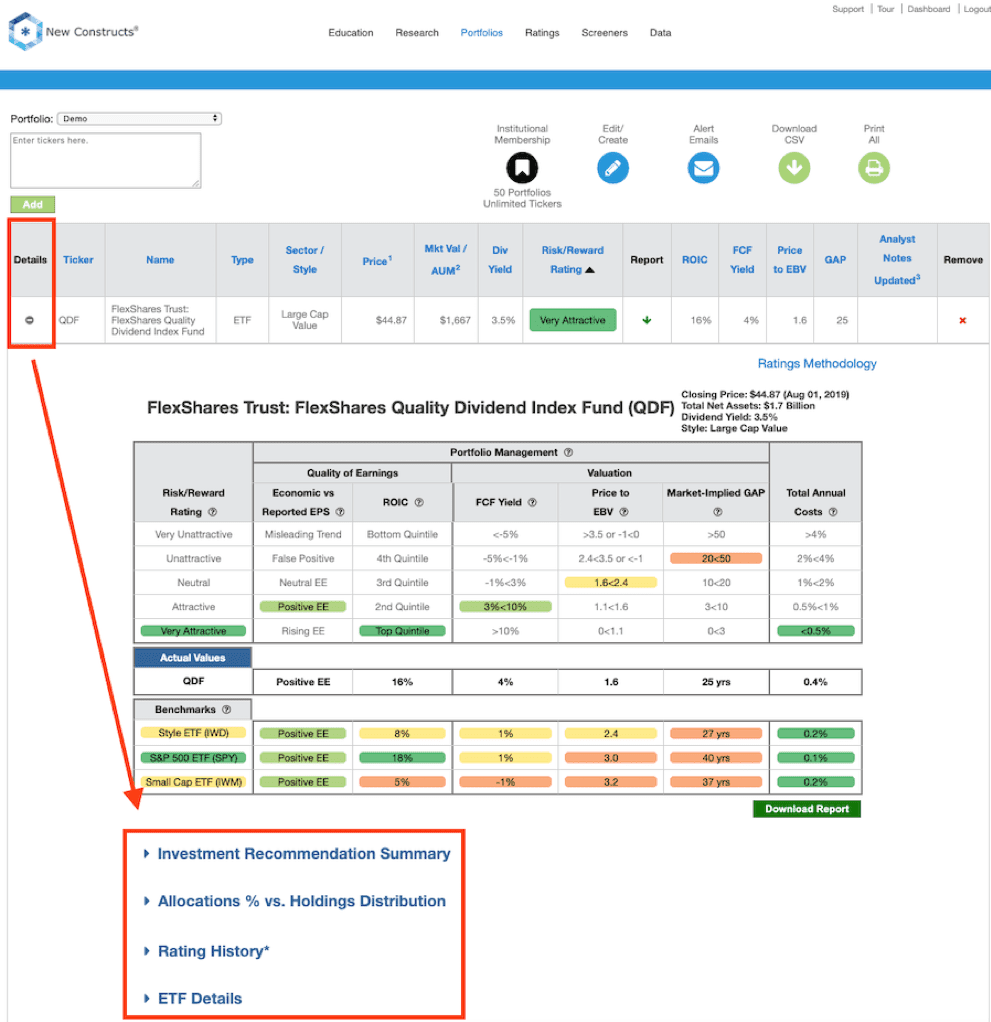The height and width of the screenshot is (1022, 991).
Task: Click the green report download arrow for QDF
Action: (x=647, y=320)
